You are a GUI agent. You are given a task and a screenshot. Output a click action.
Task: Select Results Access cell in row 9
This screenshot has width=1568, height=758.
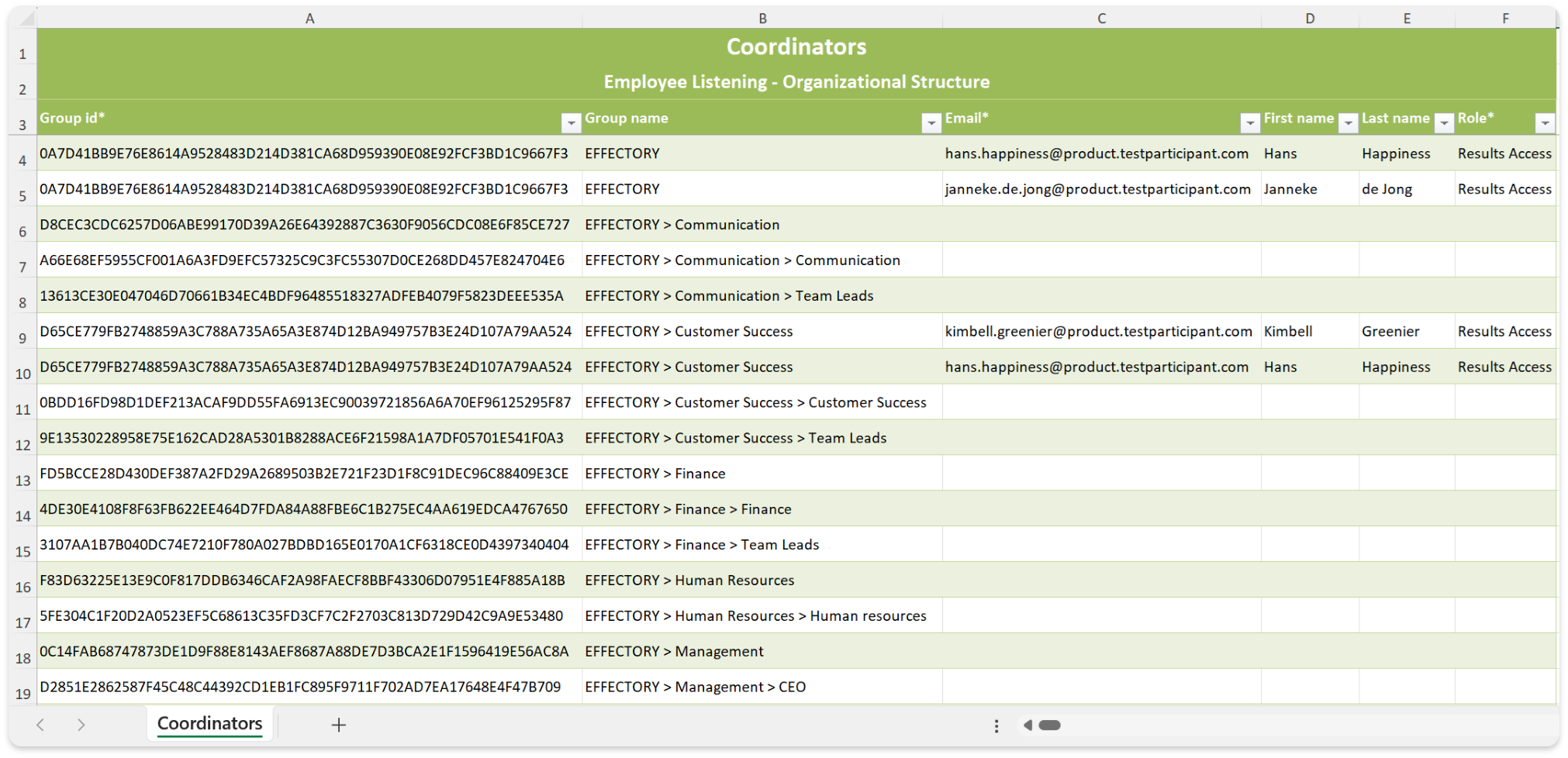tap(1505, 331)
